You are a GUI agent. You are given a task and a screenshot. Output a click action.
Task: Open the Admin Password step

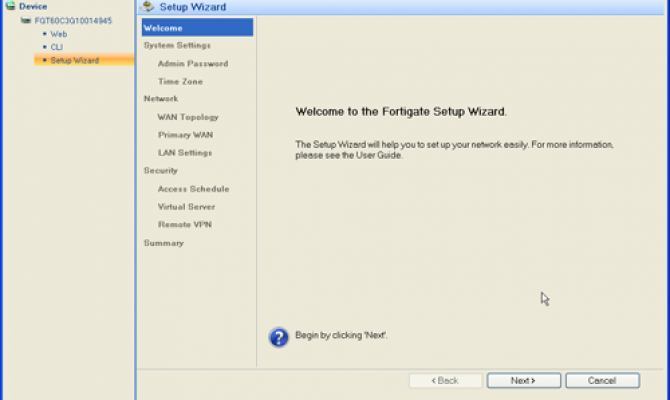tap(193, 64)
